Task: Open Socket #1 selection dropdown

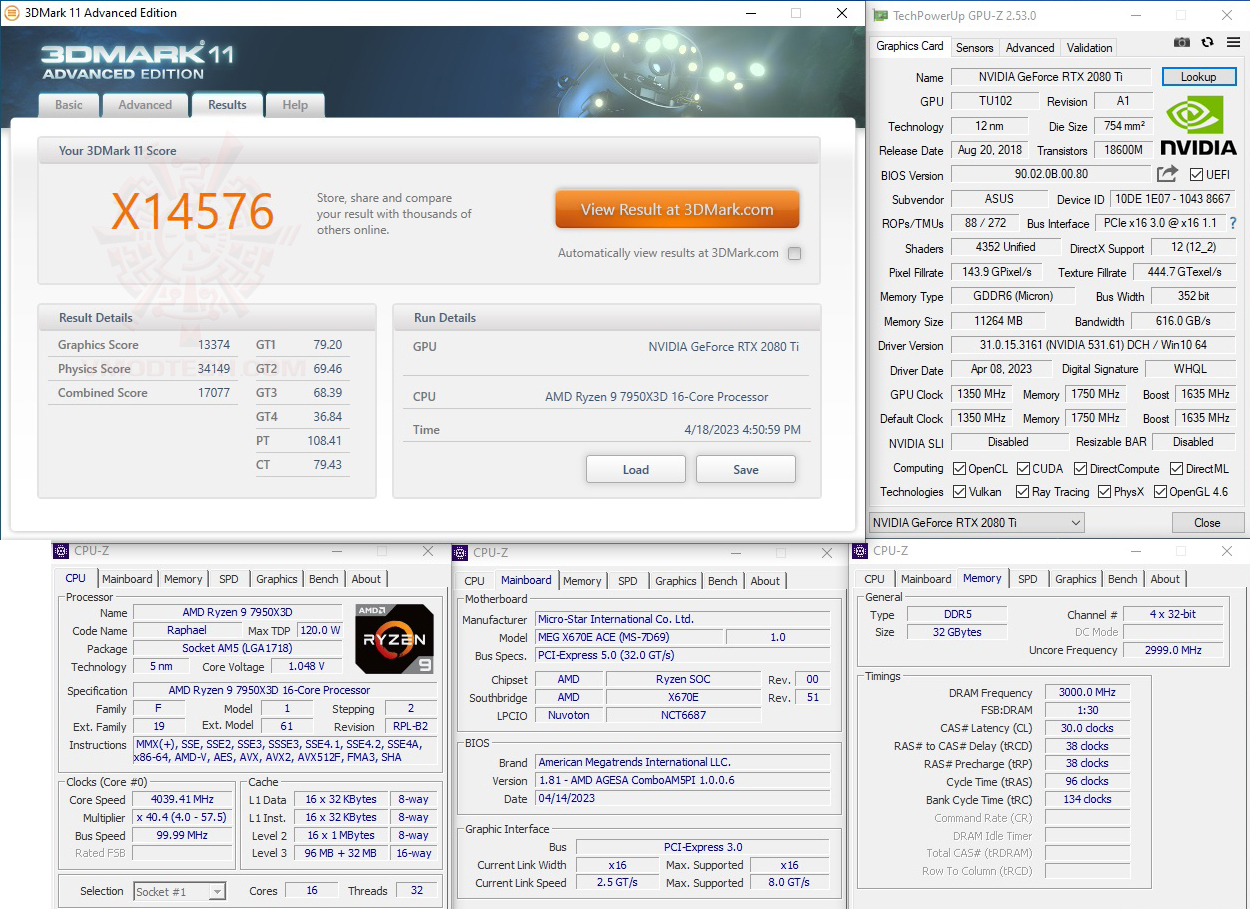Action: (x=179, y=891)
